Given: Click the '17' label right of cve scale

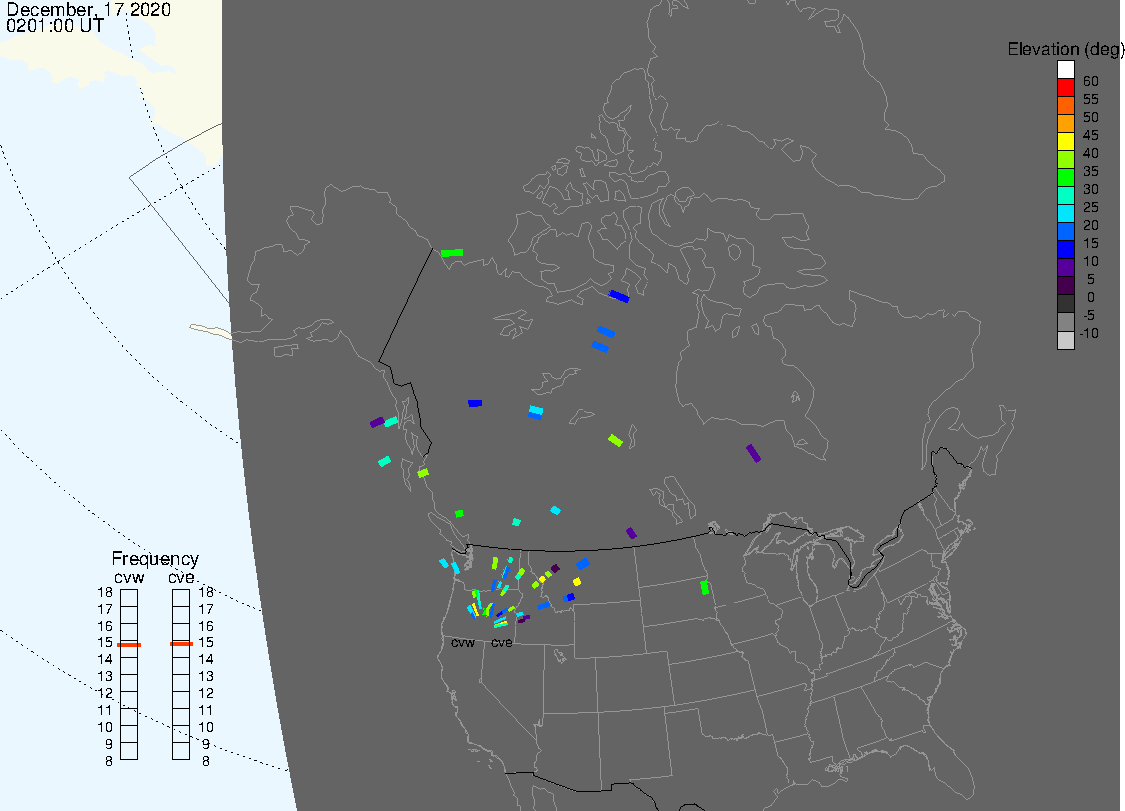Looking at the screenshot, I should pyautogui.click(x=206, y=609).
